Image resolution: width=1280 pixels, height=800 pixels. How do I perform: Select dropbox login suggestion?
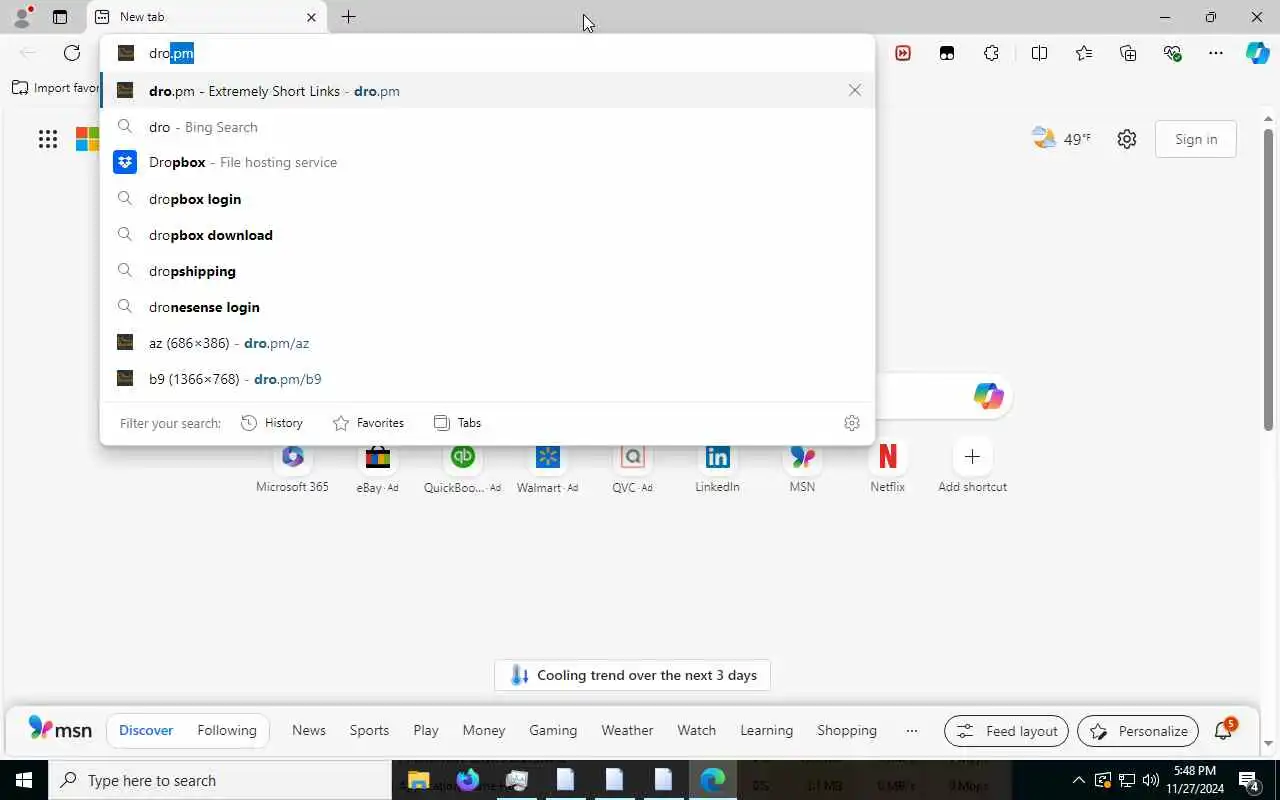pyautogui.click(x=487, y=199)
